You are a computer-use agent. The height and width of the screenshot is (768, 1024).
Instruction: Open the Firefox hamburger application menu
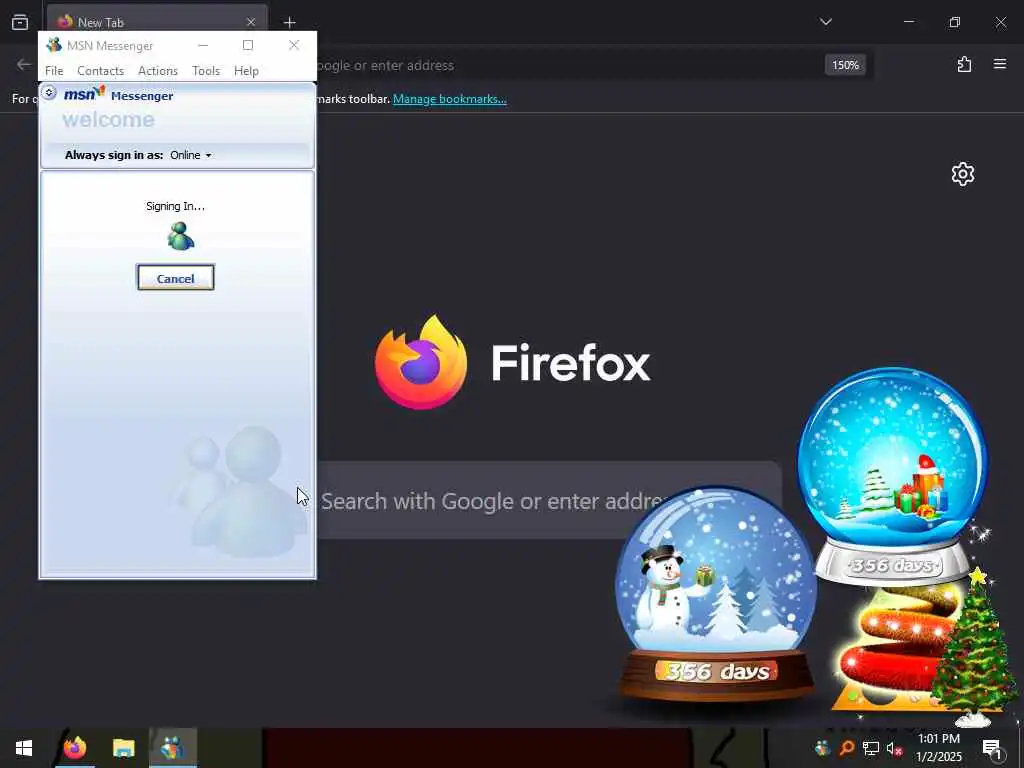click(1000, 64)
